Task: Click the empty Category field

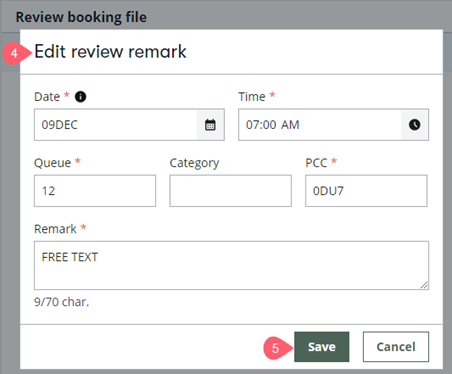Action: [x=231, y=191]
